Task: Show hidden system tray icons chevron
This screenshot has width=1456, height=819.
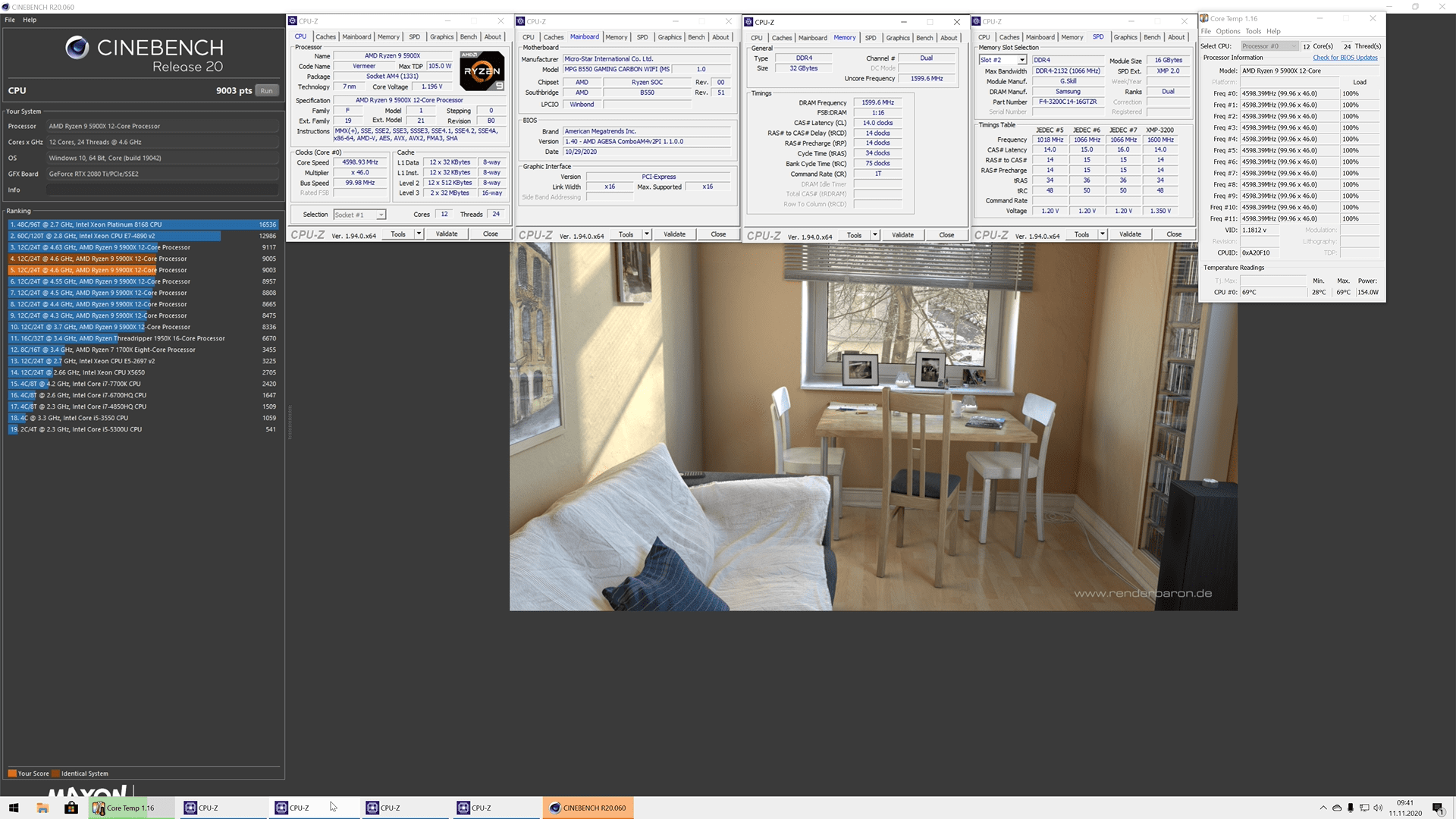Action: click(x=1323, y=808)
